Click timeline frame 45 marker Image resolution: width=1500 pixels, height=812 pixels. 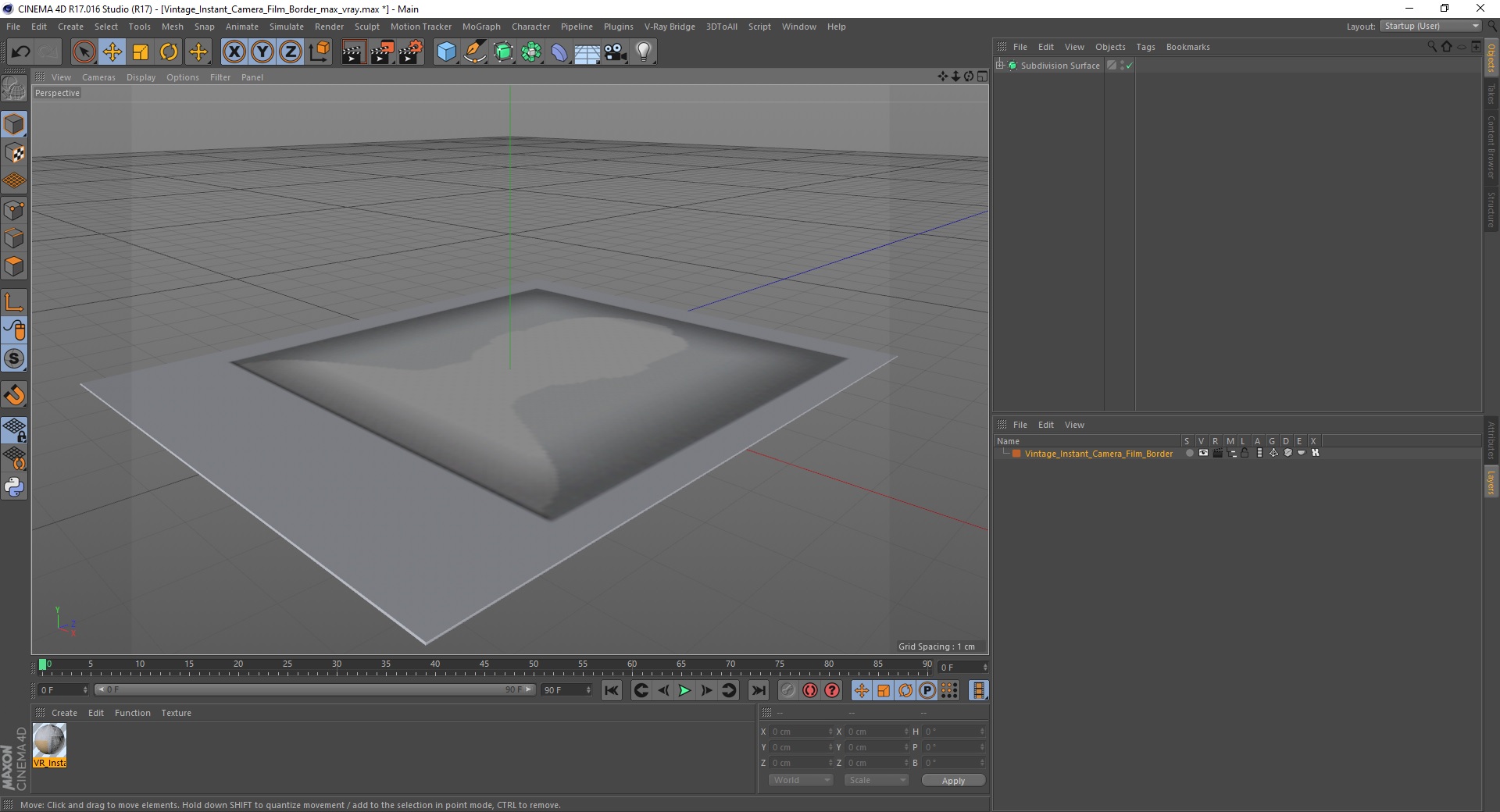coord(484,664)
